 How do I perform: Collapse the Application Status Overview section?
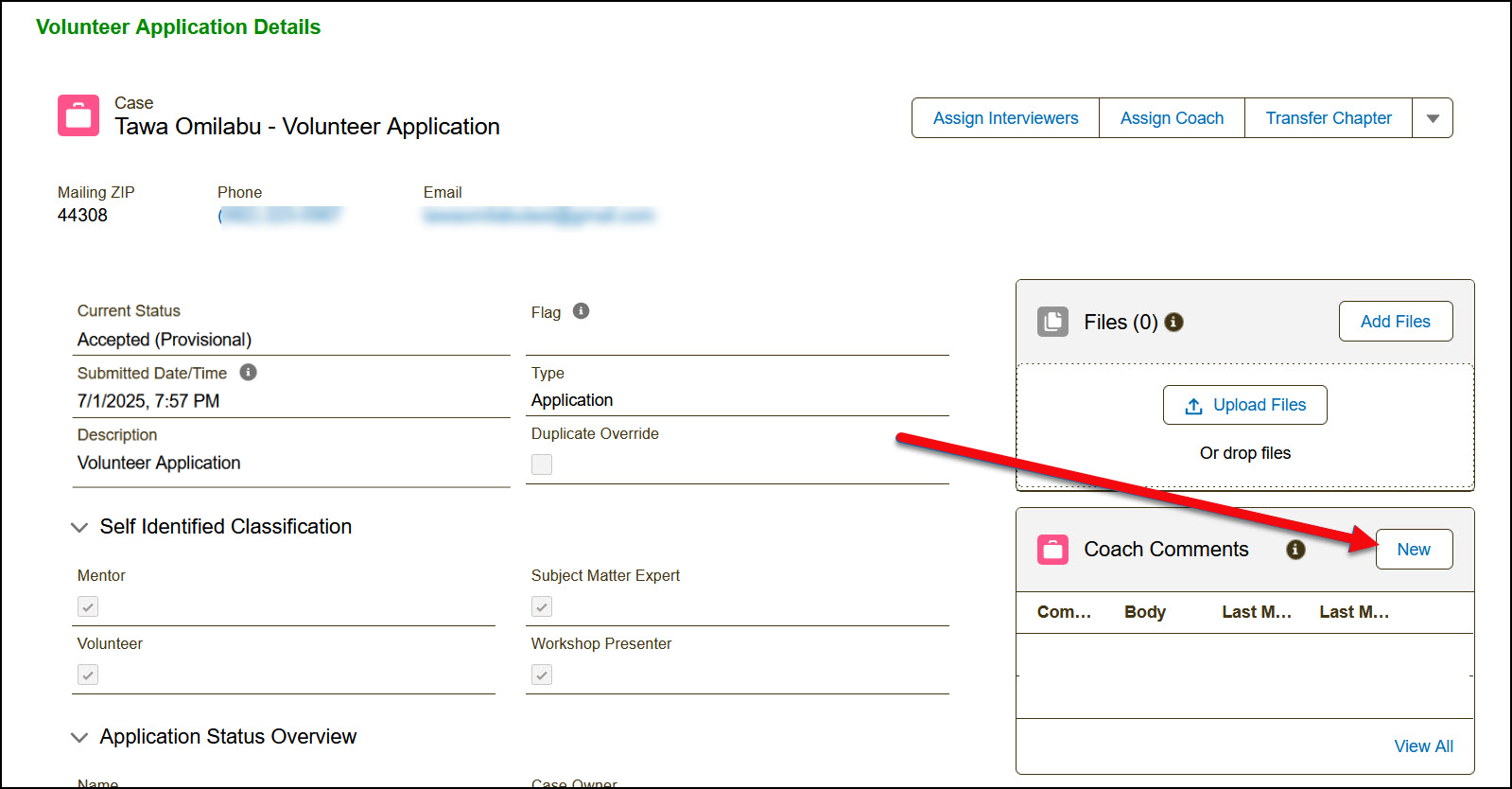(79, 737)
